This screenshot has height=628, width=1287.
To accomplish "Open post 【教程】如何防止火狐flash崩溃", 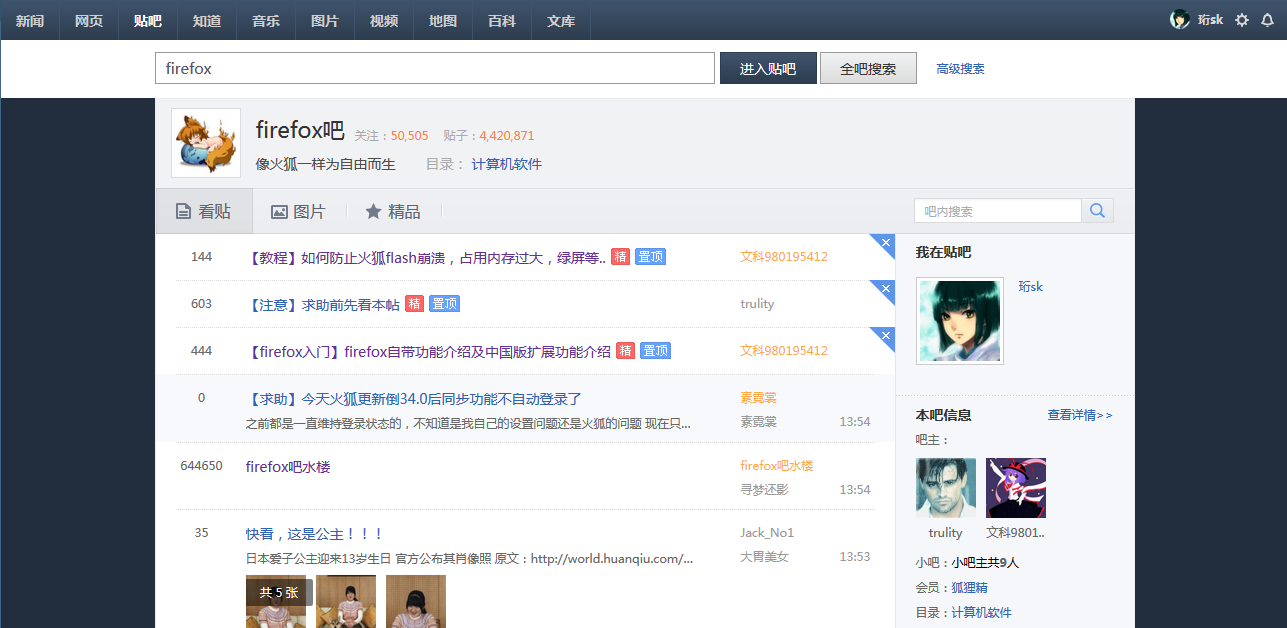I will pos(426,257).
